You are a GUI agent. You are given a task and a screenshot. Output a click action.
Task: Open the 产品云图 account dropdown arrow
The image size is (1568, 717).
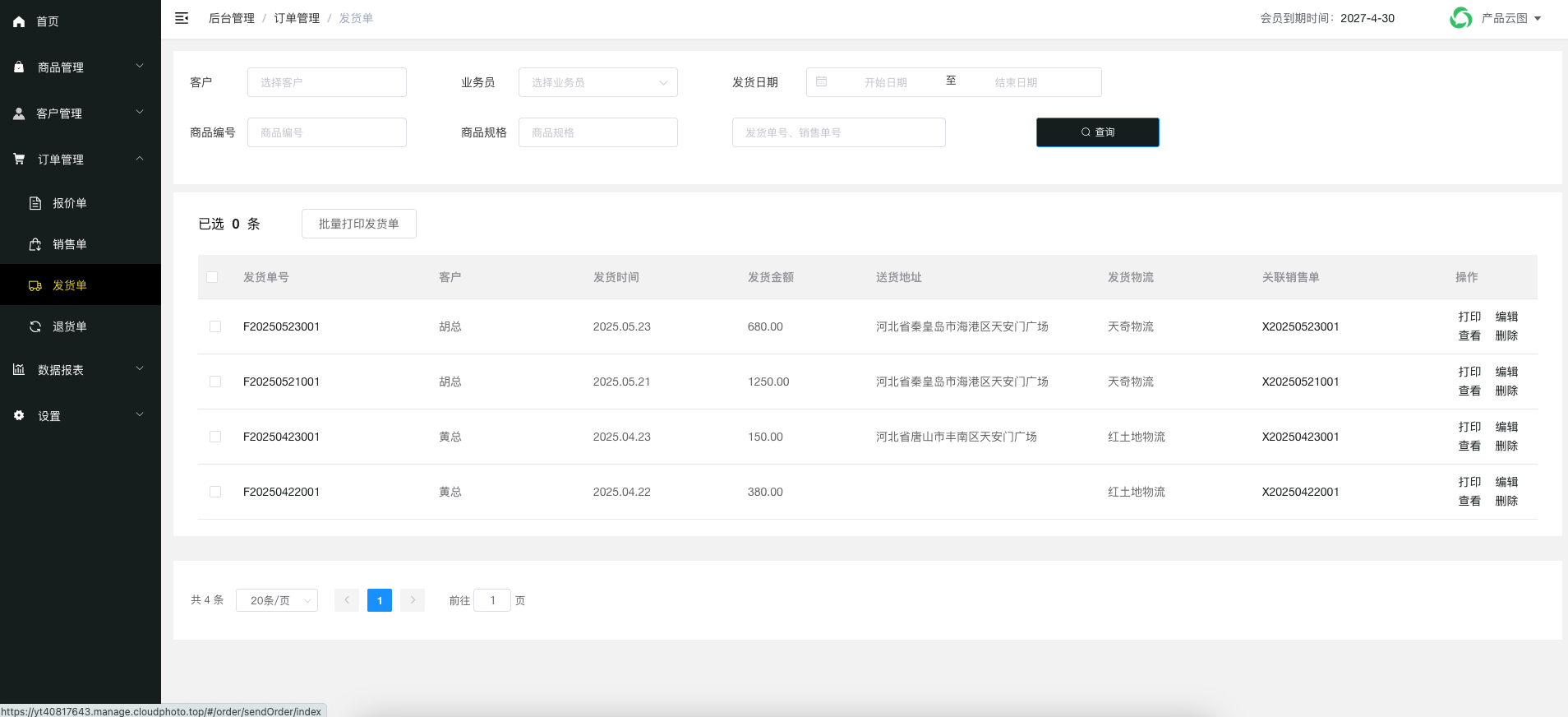click(1538, 18)
